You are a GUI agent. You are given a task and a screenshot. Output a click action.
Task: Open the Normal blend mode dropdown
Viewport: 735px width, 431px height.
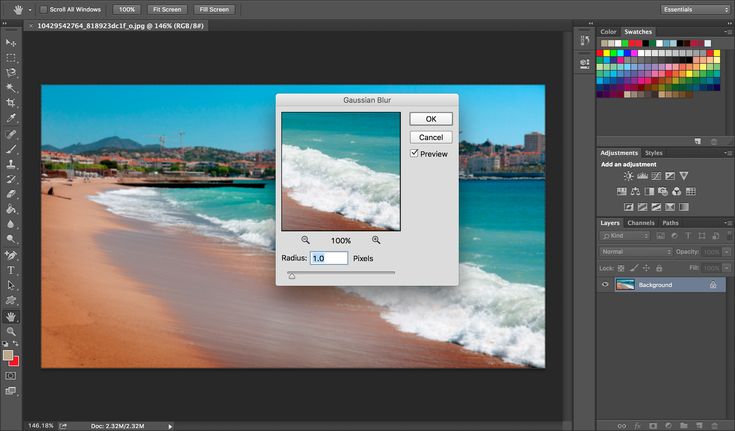pyautogui.click(x=636, y=252)
